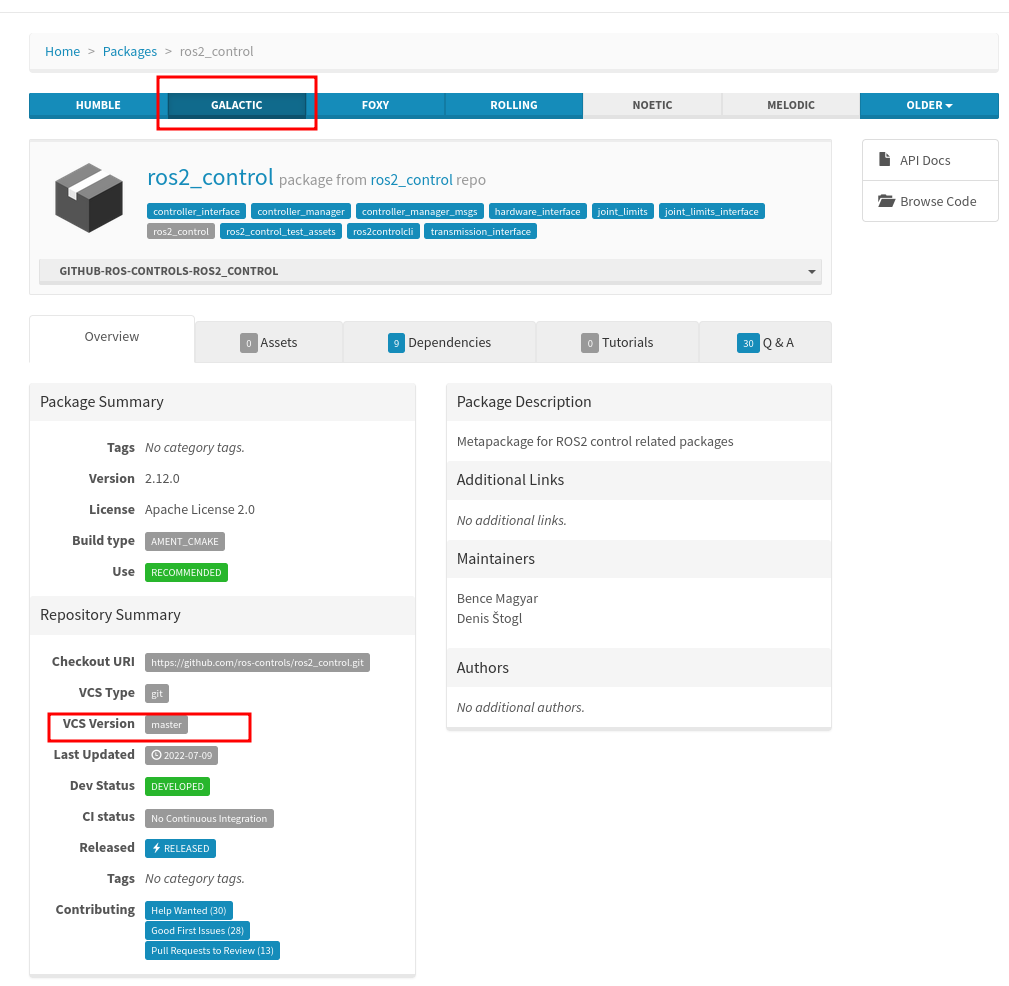Click the Repository Summary heading
The image size is (1009, 986).
coord(111,615)
